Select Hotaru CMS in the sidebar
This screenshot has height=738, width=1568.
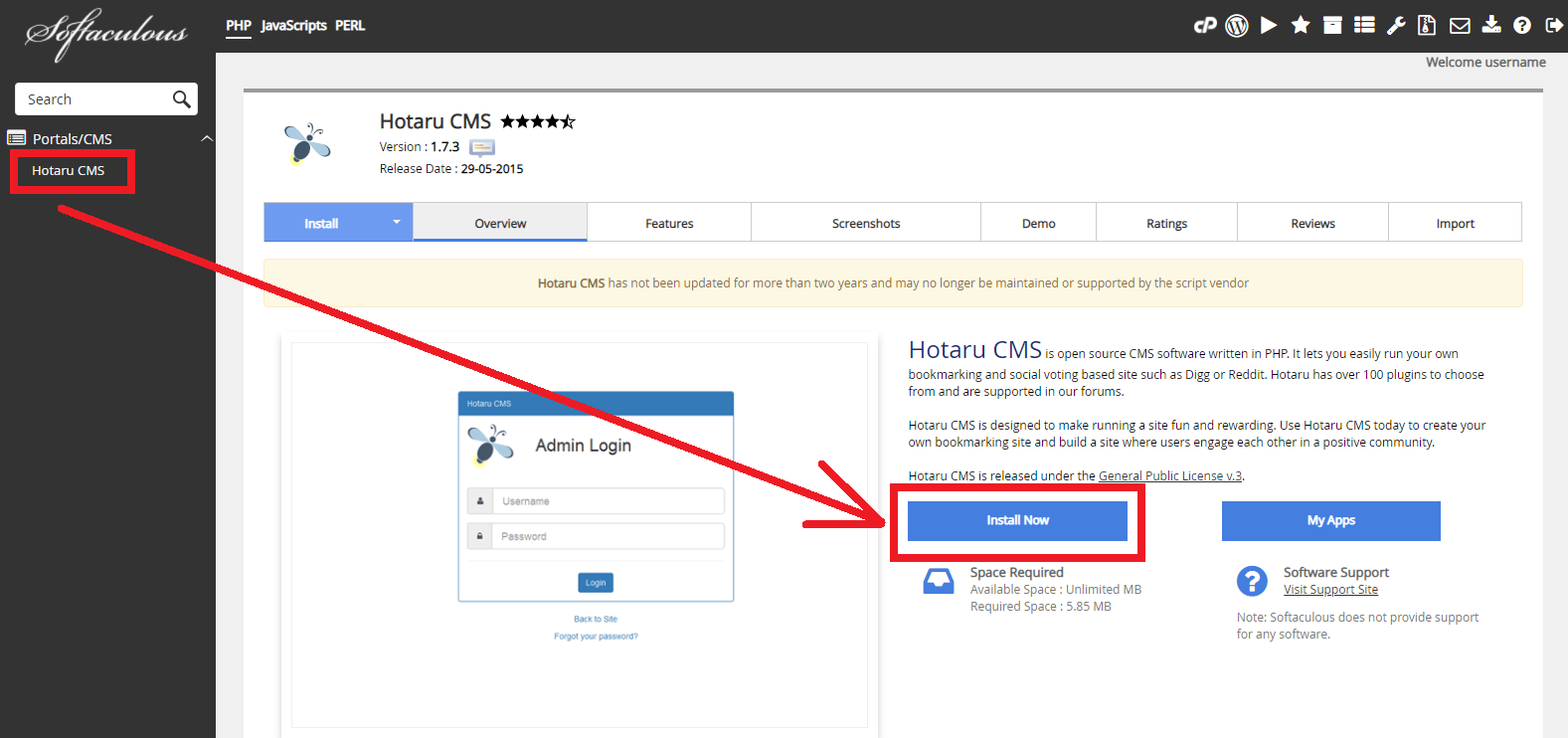point(69,170)
